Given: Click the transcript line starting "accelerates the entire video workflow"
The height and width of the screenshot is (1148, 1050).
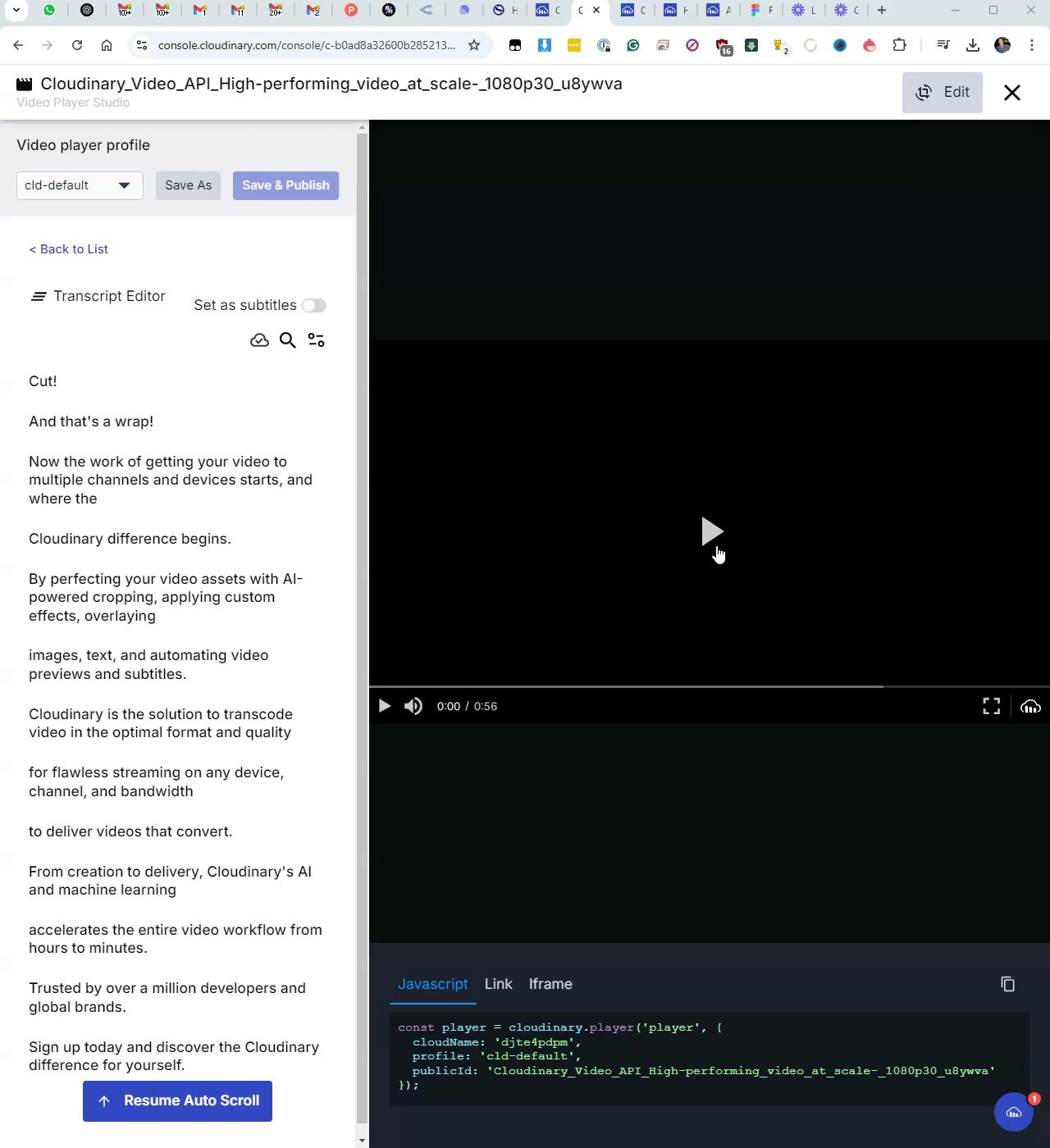Looking at the screenshot, I should [x=176, y=939].
